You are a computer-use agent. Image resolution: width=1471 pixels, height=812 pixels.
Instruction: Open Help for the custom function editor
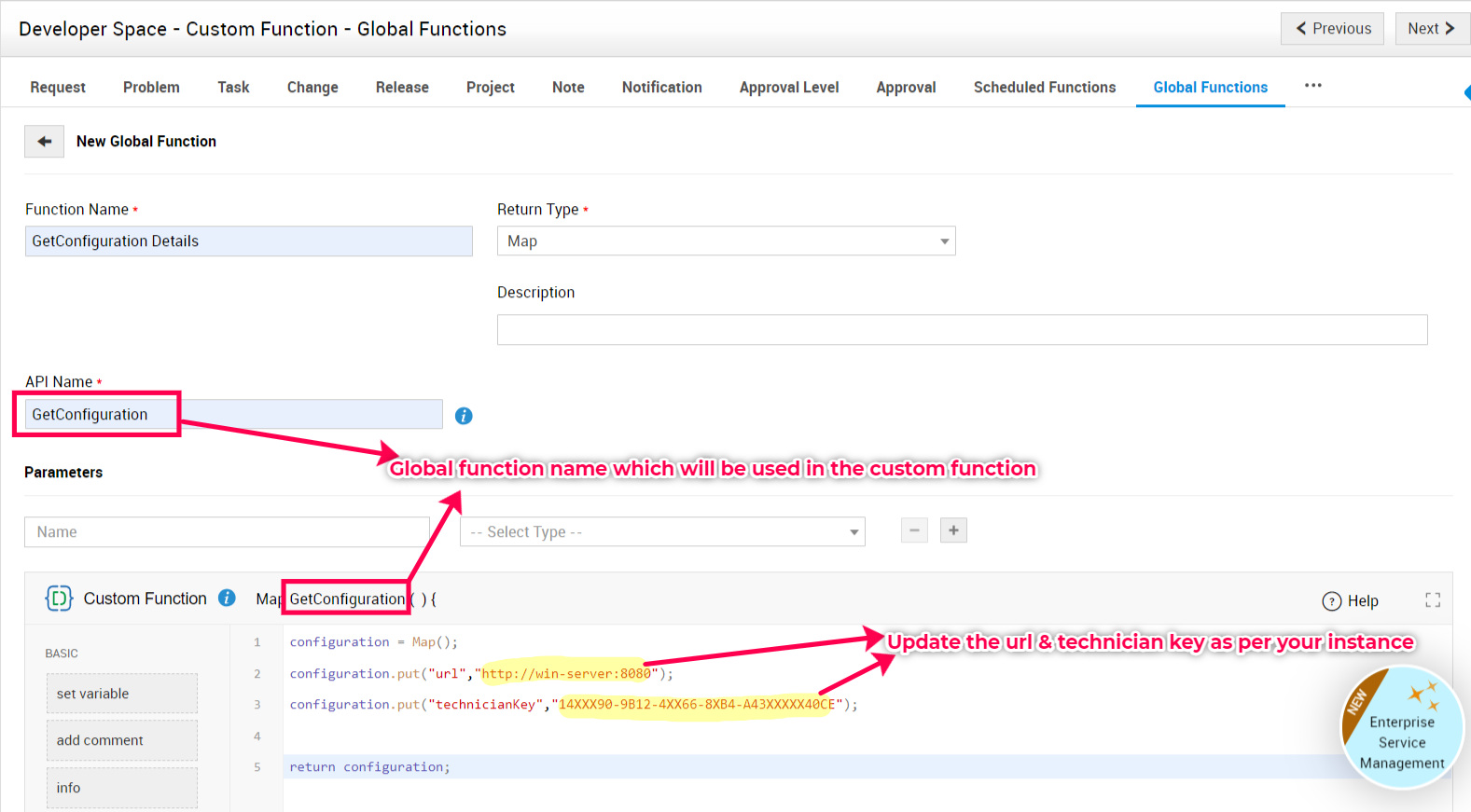tap(1351, 601)
